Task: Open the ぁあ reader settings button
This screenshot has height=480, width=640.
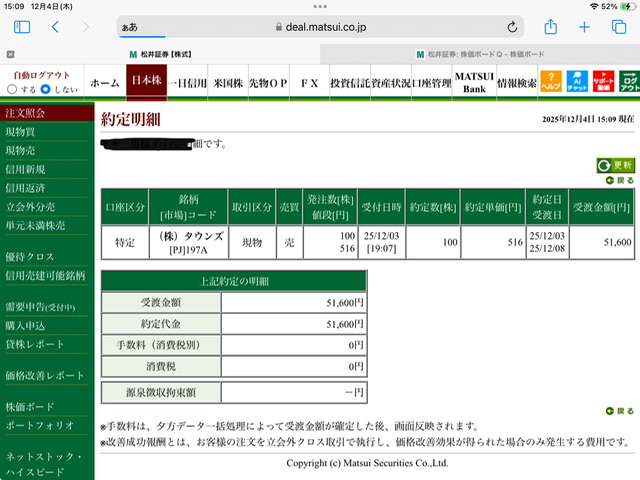Action: point(130,27)
